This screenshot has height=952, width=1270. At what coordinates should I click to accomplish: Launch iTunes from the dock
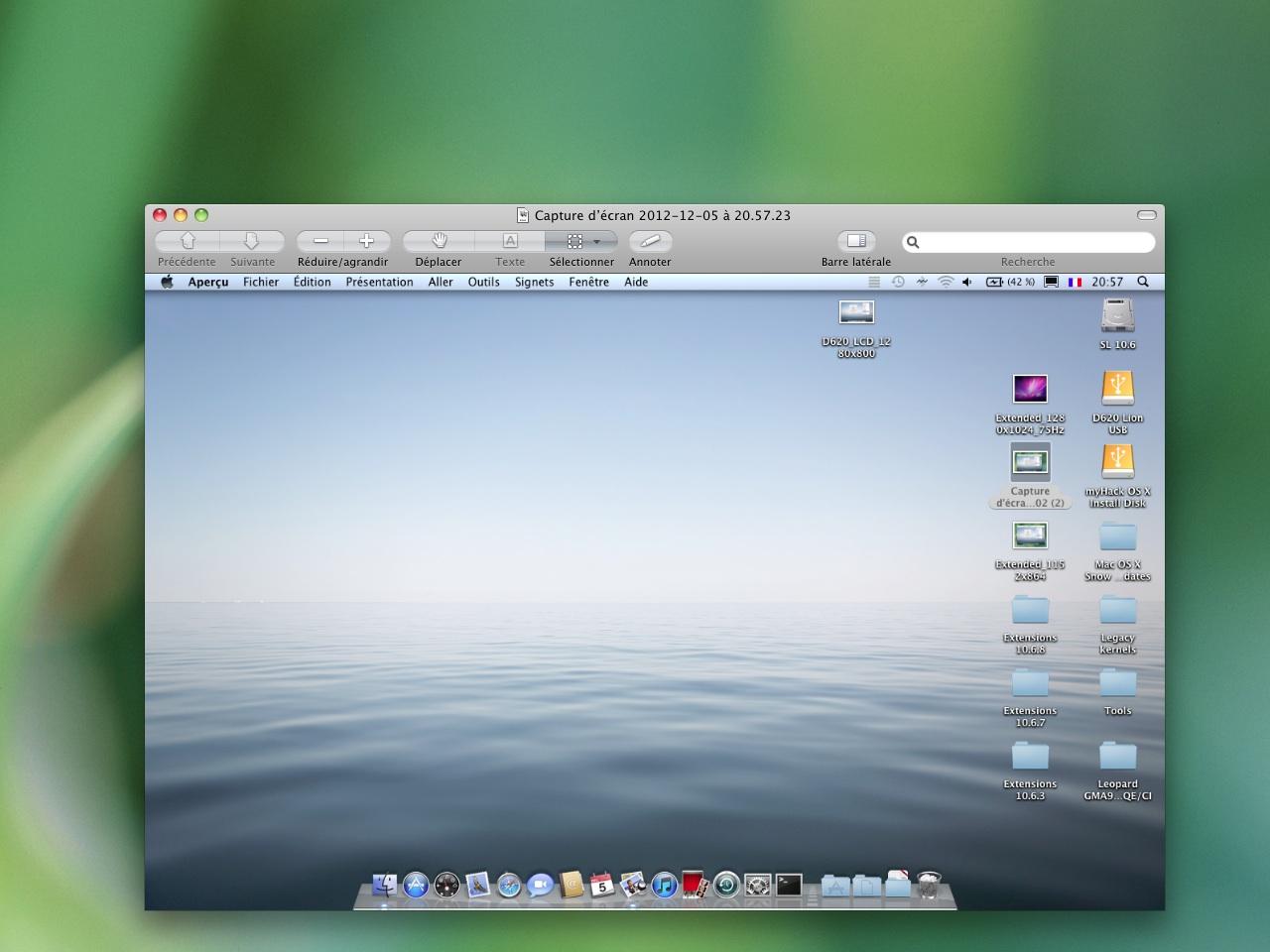[665, 885]
